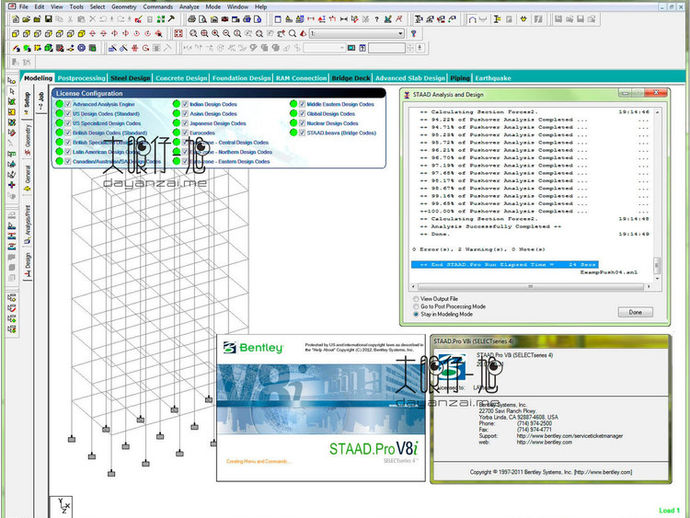Click the Rotate Up red arrow icon

pyautogui.click(x=92, y=33)
